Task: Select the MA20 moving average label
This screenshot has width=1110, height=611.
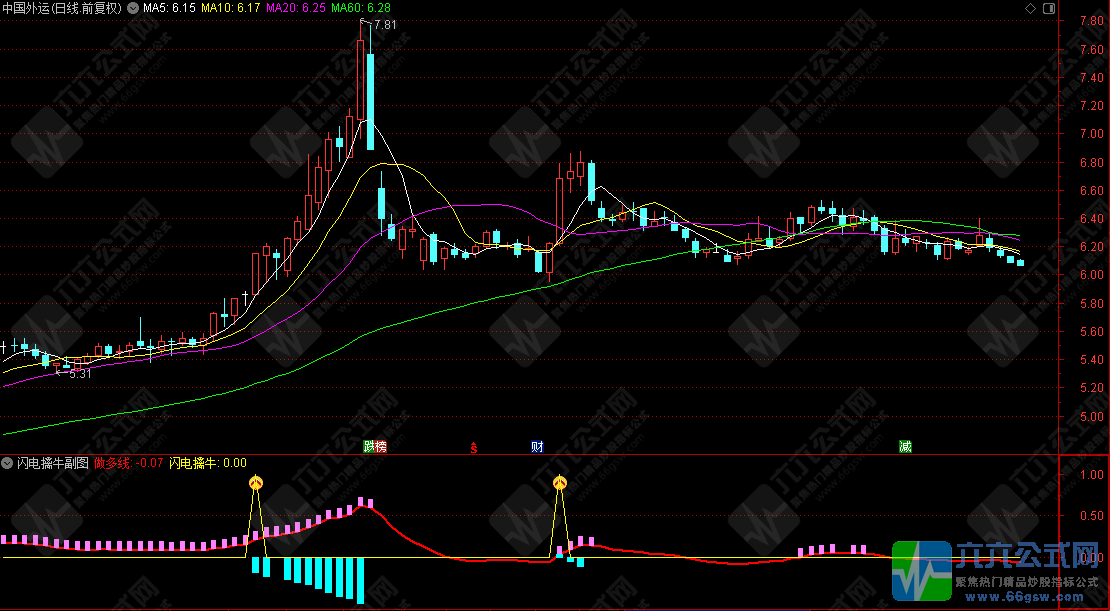Action: (296, 8)
